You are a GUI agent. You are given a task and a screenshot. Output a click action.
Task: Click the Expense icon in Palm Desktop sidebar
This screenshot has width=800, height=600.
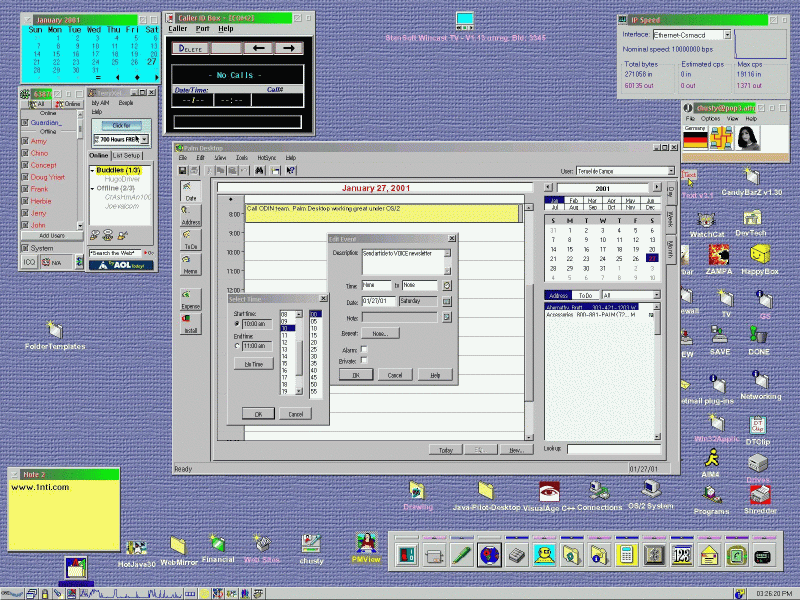(x=190, y=298)
